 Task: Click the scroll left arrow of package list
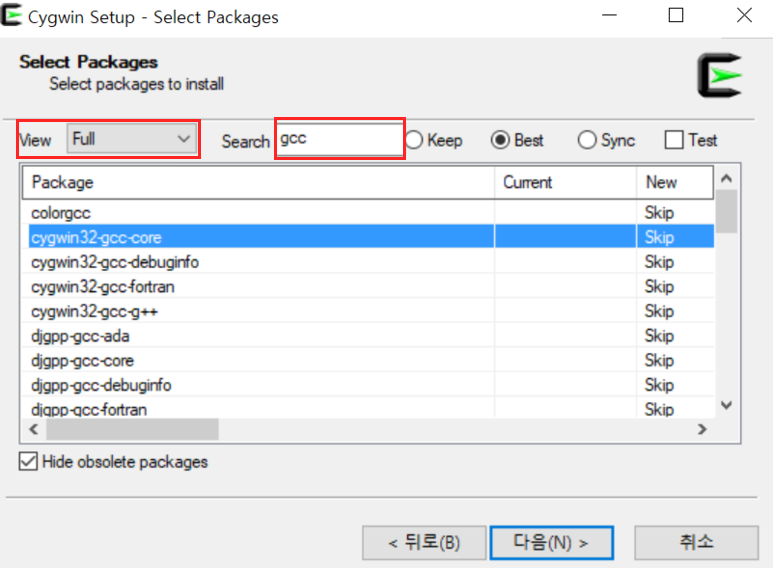[34, 429]
